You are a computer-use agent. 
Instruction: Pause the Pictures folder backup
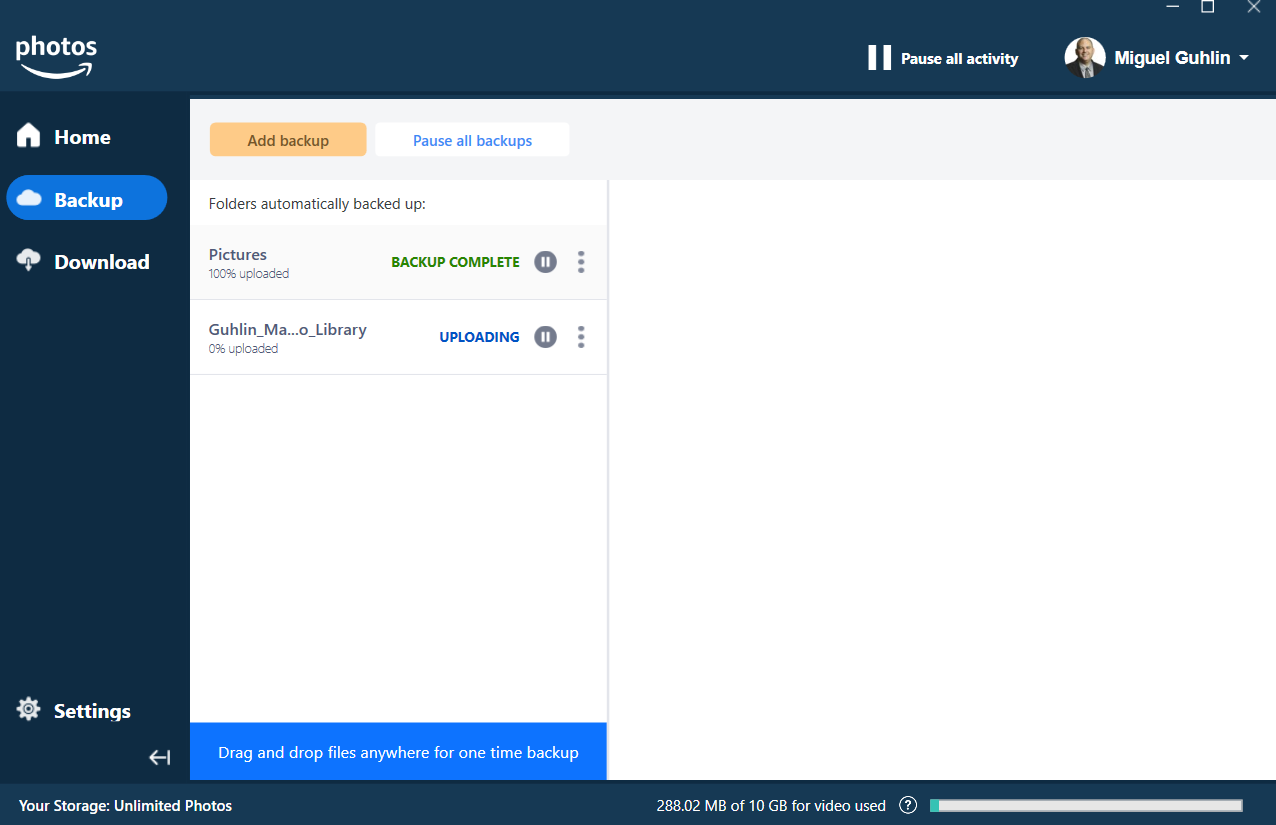(x=545, y=262)
